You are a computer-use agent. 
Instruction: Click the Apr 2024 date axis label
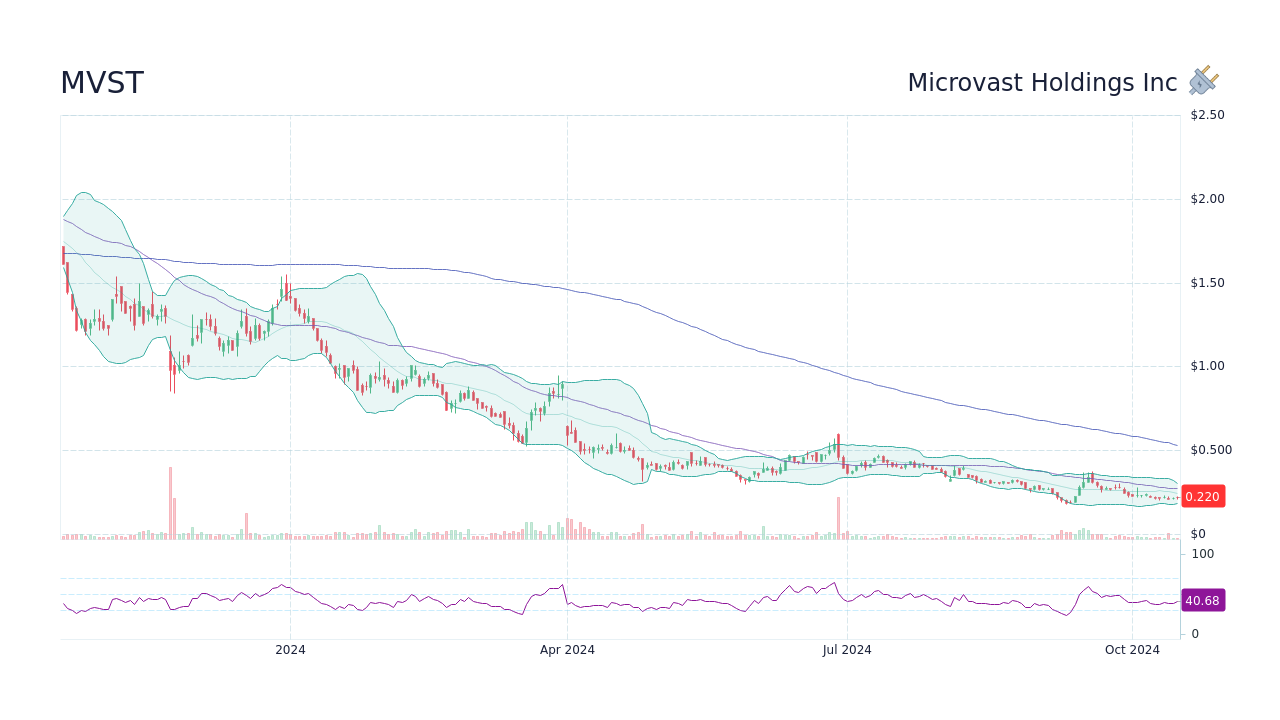pyautogui.click(x=567, y=650)
